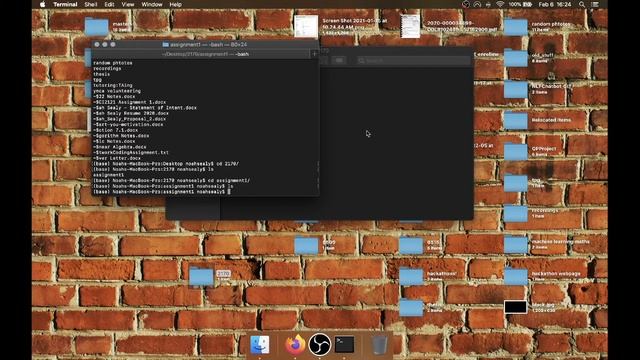Image resolution: width=640 pixels, height=360 pixels.
Task: Select the 'old_stuff' desktop folder
Action: coord(516,58)
